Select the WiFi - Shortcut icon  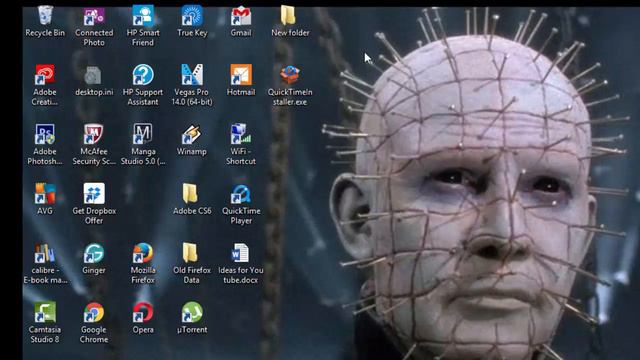(241, 134)
